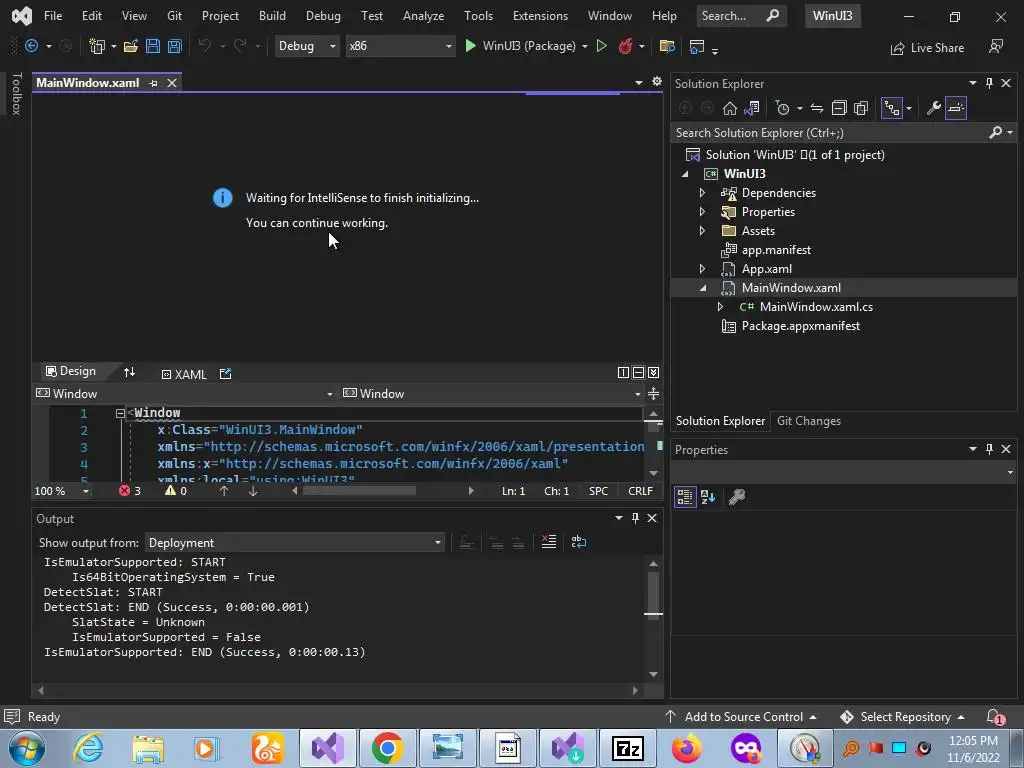Viewport: 1024px width, 768px height.
Task: Open the Build menu
Action: point(272,16)
